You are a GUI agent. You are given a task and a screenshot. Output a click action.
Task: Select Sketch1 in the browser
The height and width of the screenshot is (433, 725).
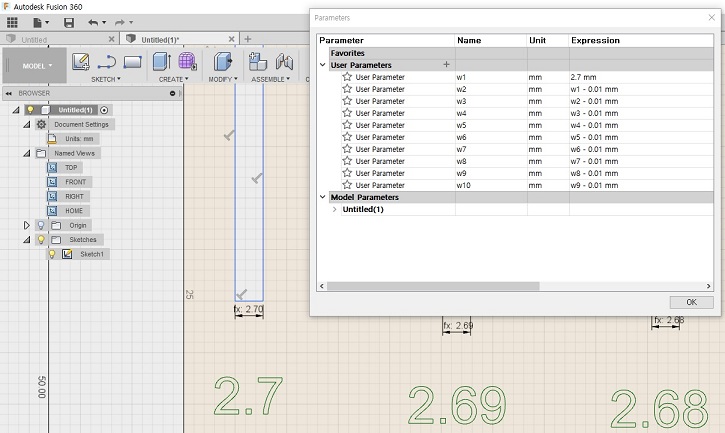[x=92, y=254]
